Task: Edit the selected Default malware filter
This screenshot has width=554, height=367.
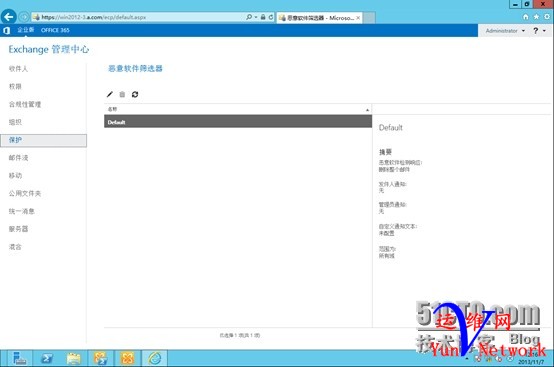Action: (x=110, y=94)
